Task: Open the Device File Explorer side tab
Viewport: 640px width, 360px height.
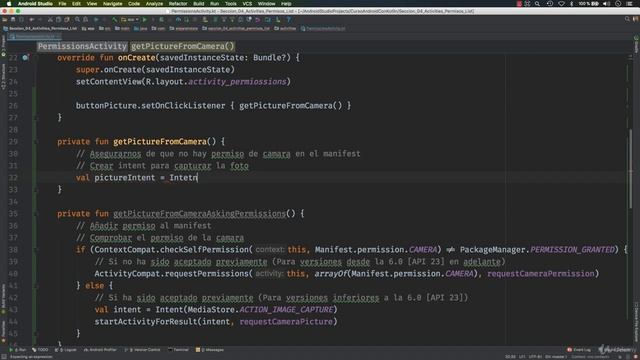Action: 636,322
